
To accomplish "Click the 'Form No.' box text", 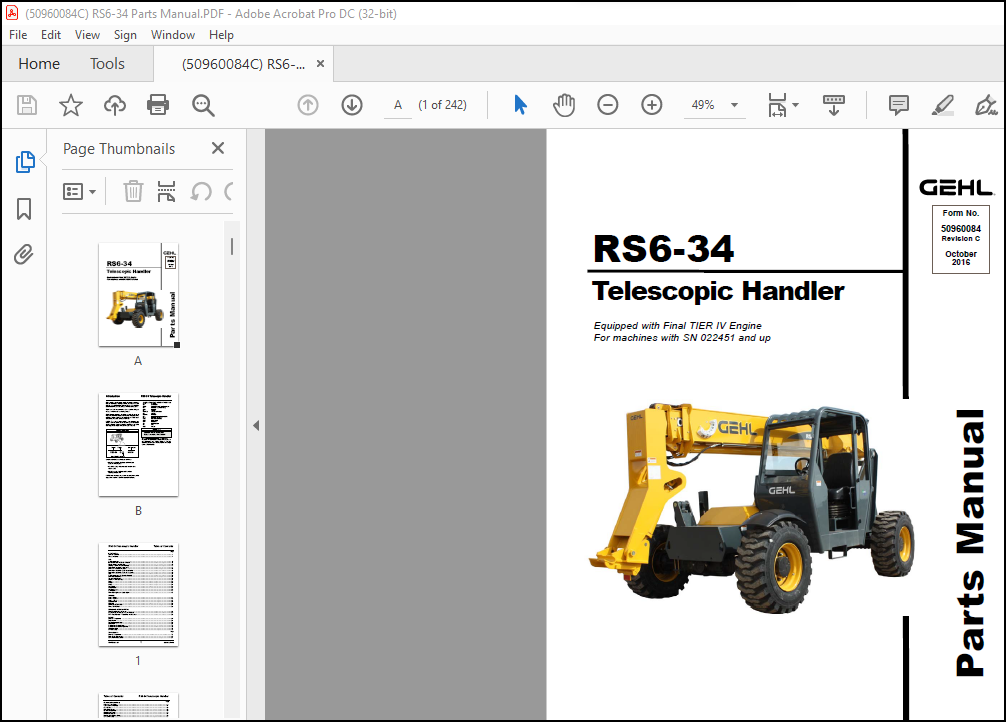I will pyautogui.click(x=960, y=213).
